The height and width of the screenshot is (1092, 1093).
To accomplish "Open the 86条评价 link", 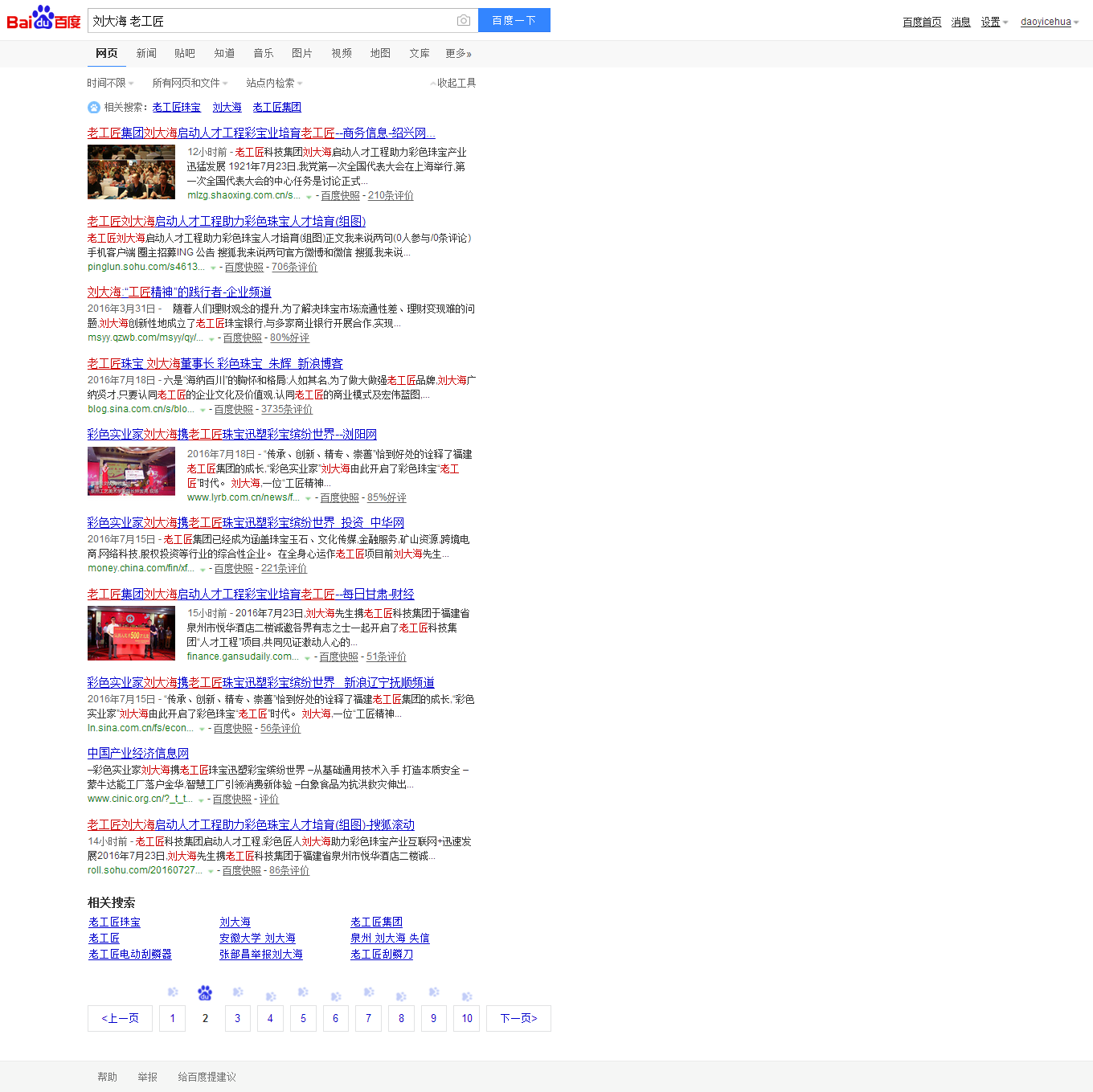I will [x=289, y=870].
